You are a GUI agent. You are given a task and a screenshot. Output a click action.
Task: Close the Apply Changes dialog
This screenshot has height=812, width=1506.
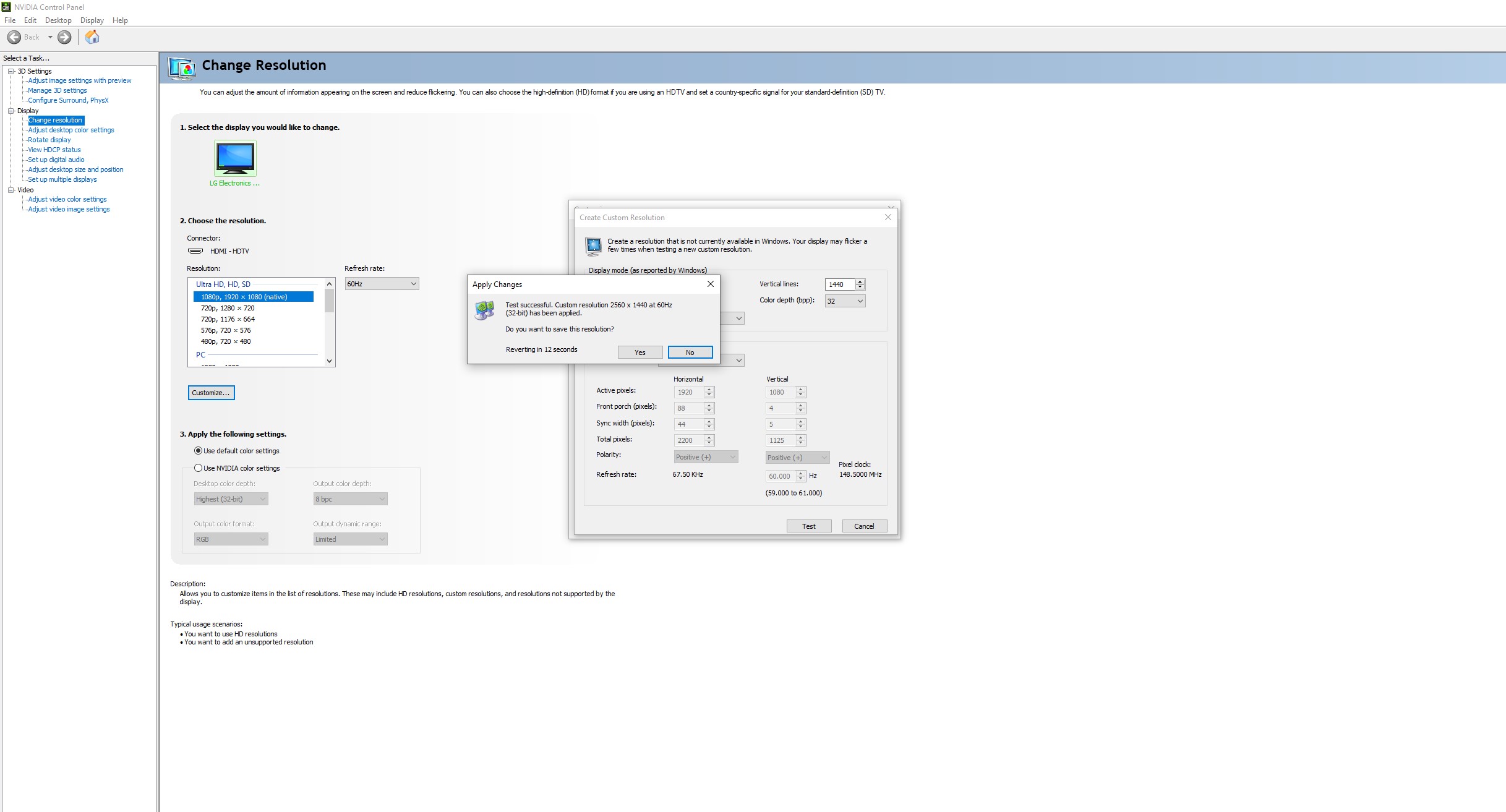click(x=710, y=284)
